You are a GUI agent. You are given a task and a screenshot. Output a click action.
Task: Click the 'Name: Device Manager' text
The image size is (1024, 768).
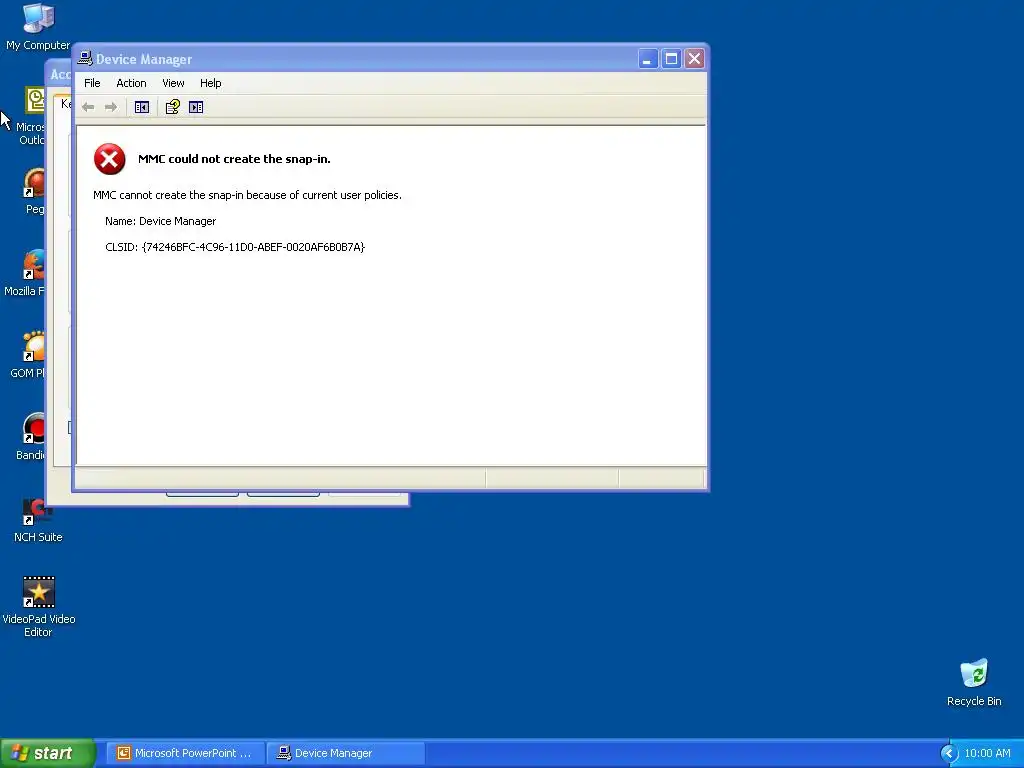click(161, 221)
